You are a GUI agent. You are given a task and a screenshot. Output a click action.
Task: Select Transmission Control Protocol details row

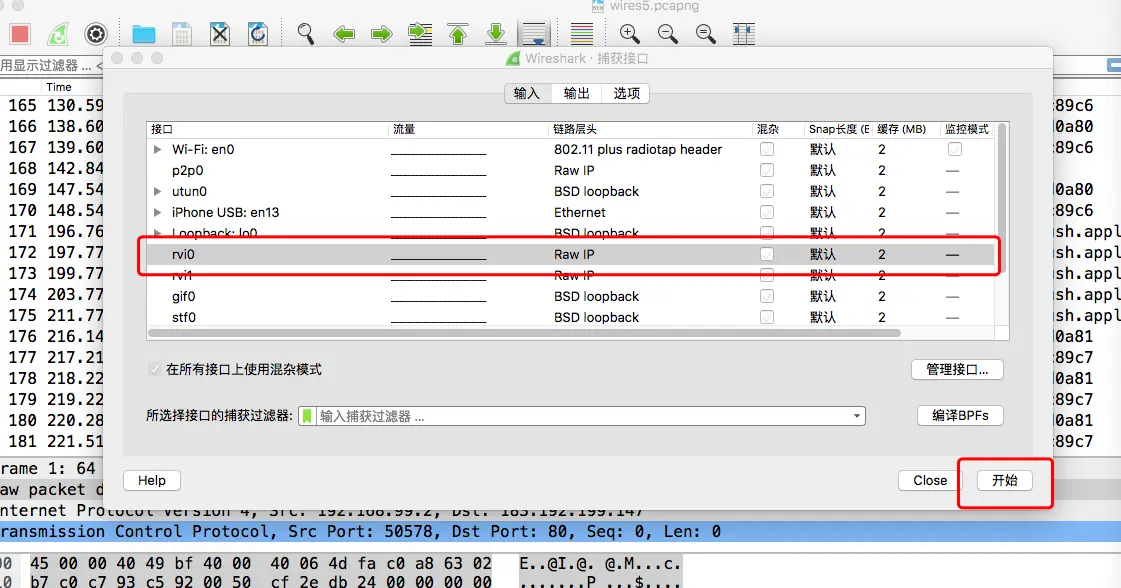[x=560, y=531]
